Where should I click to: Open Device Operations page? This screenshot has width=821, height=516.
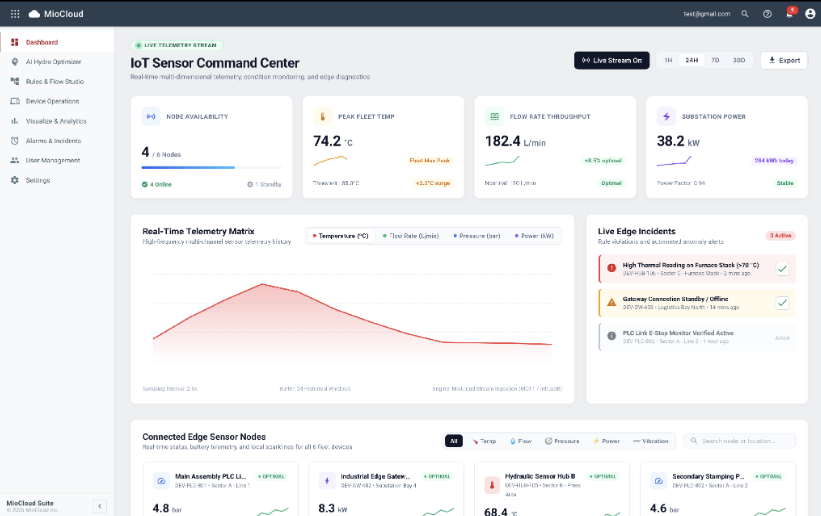57,101
